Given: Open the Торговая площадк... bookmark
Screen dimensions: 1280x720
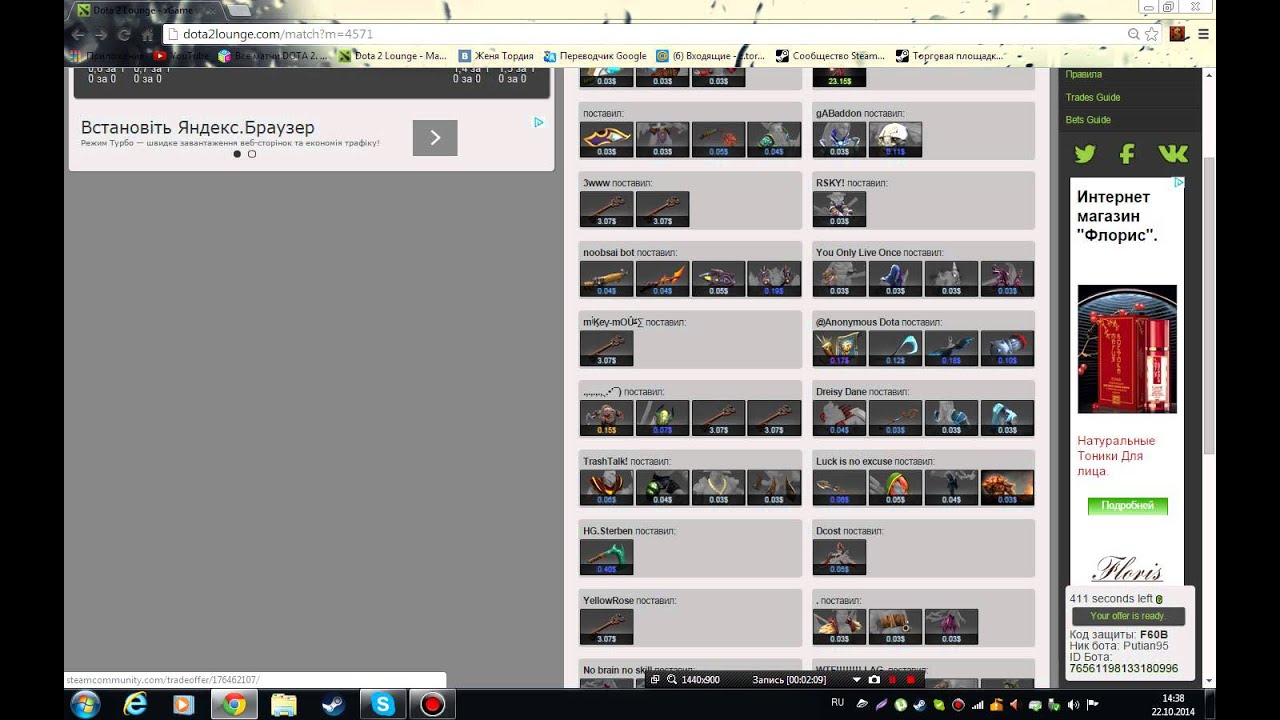Looking at the screenshot, I should [x=949, y=56].
